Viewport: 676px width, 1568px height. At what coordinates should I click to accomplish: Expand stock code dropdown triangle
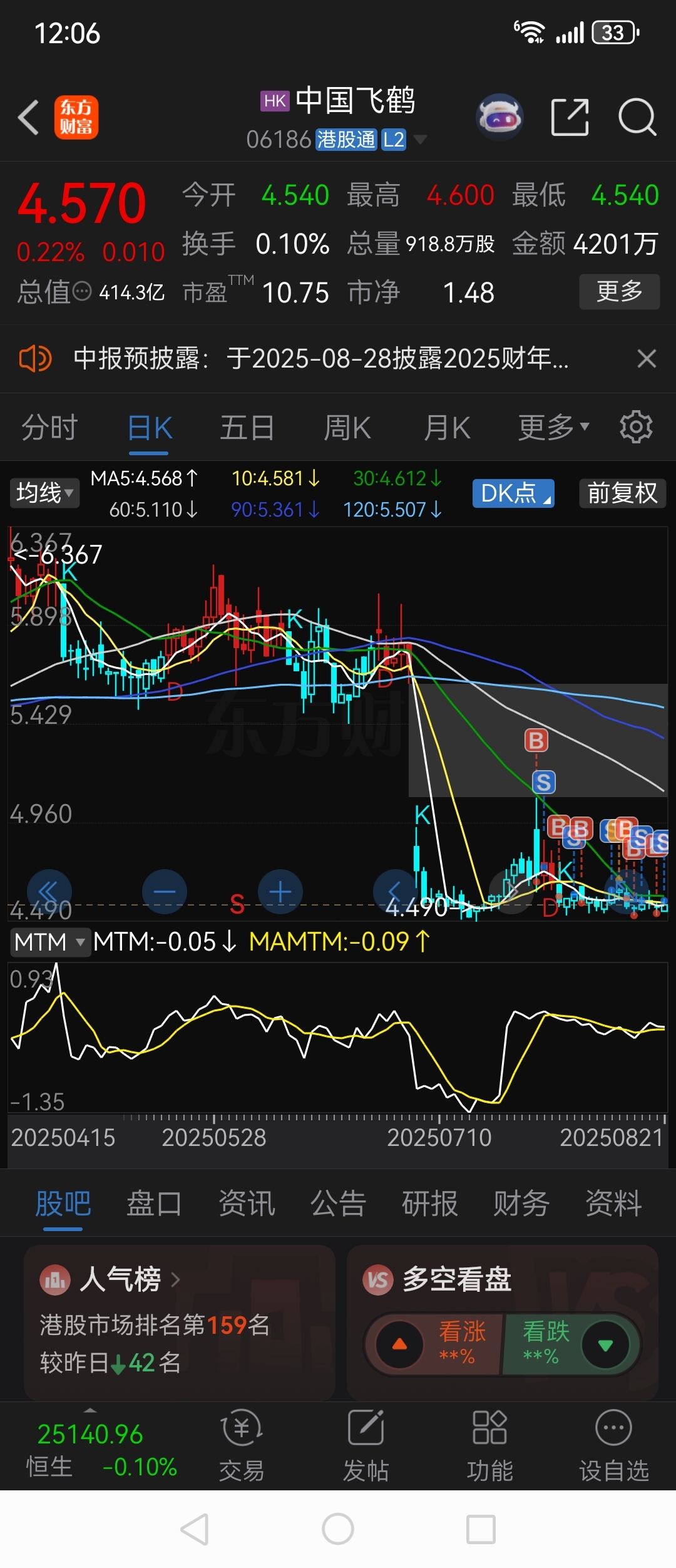(x=421, y=139)
